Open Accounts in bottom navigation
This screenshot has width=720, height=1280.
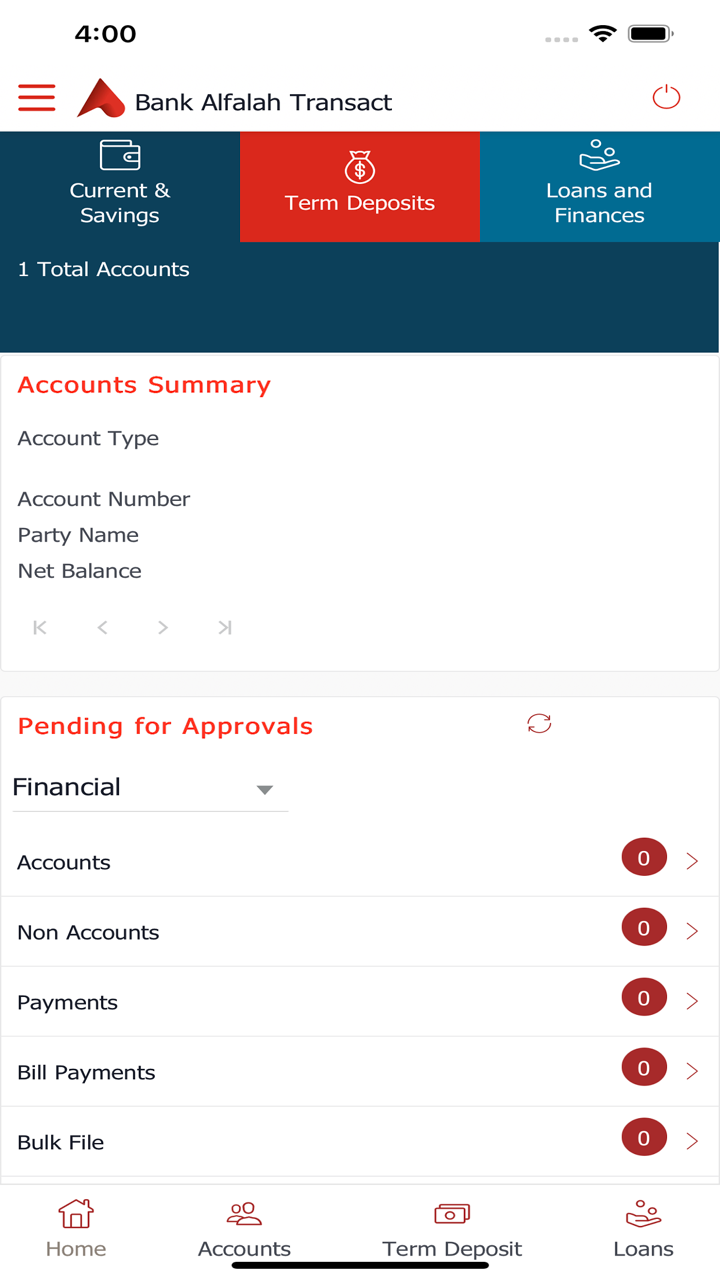tap(244, 1229)
